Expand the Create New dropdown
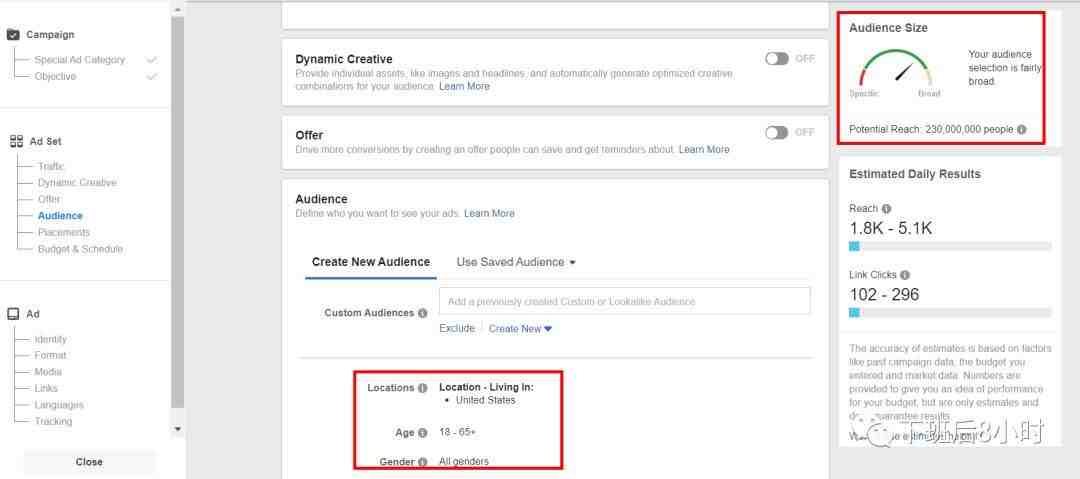 coord(520,329)
